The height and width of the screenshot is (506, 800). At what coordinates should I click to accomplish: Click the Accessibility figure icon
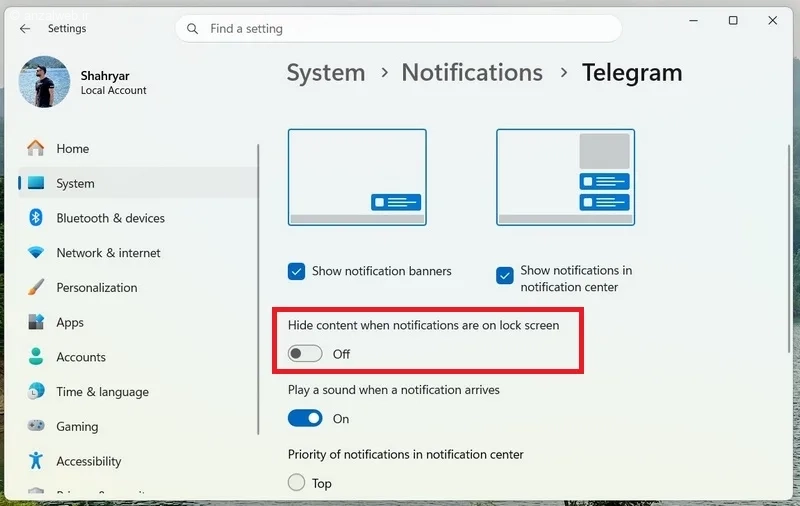point(36,461)
